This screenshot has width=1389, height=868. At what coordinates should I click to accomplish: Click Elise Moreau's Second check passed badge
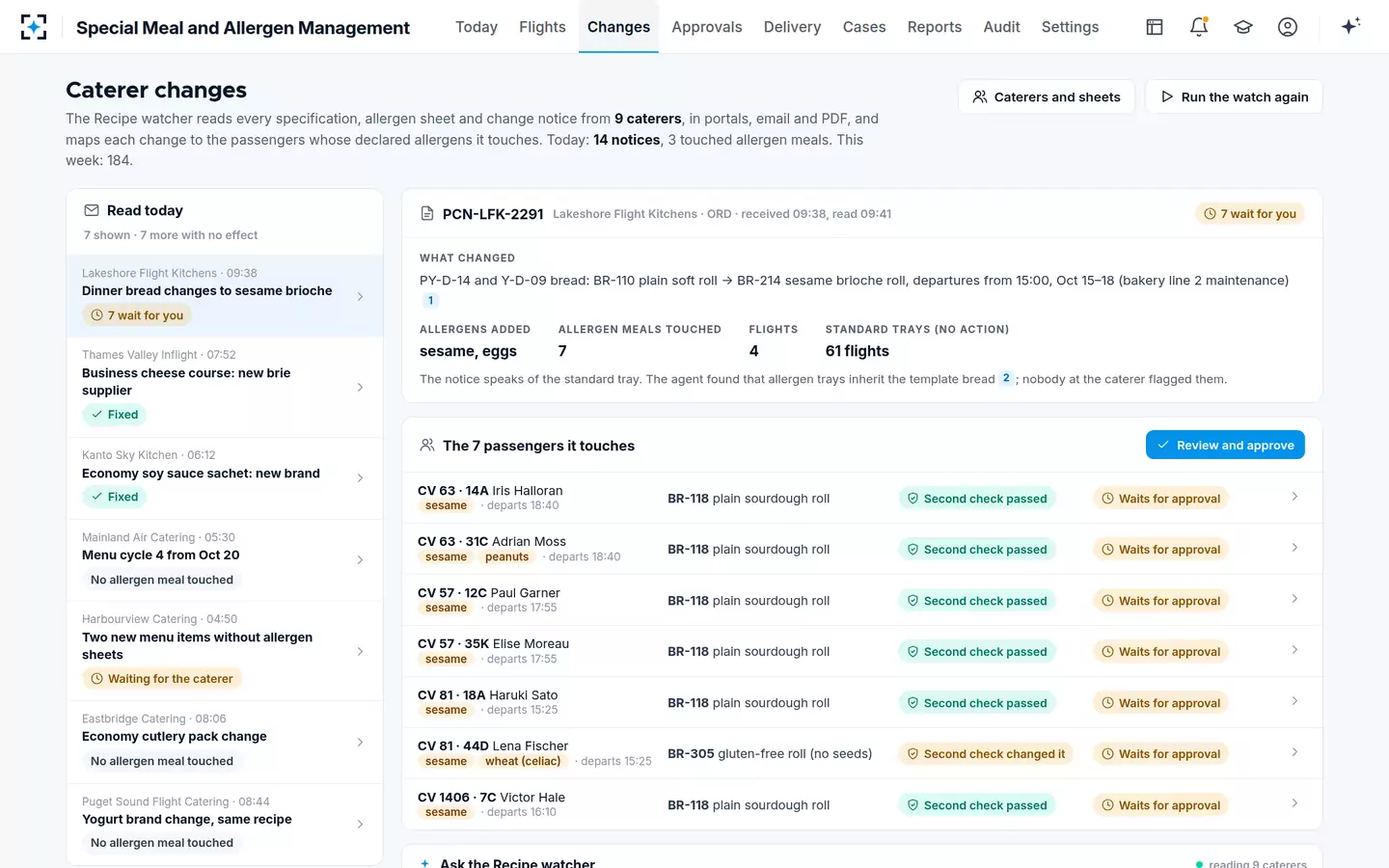977,652
